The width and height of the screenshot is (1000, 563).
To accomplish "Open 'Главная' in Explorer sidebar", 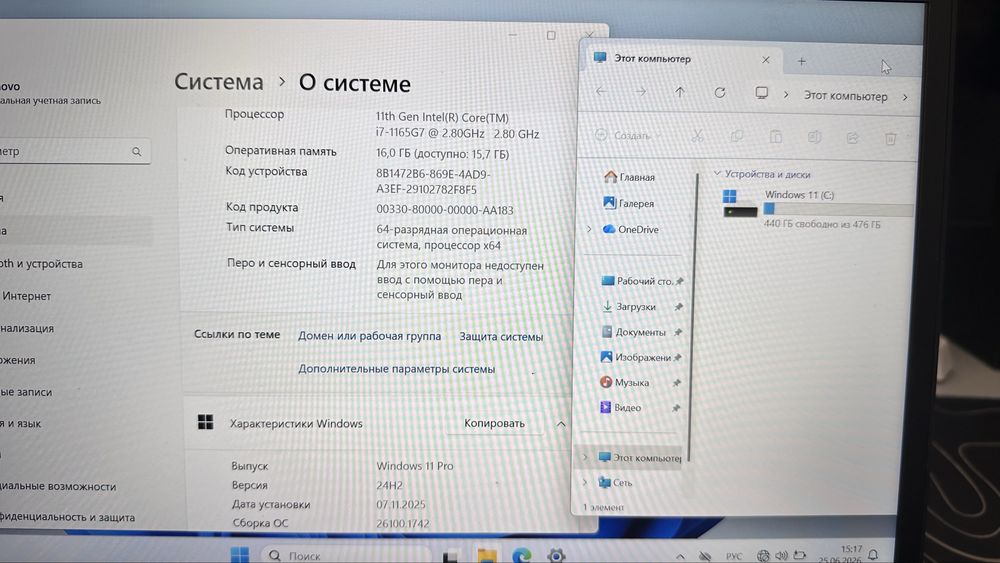I will (x=629, y=177).
